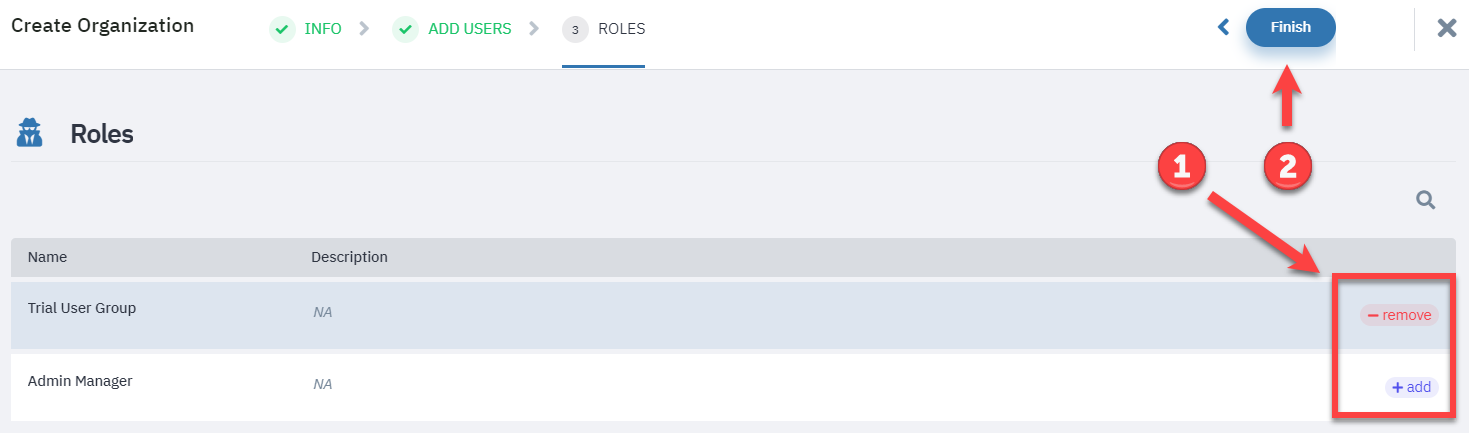Click the step 3 number circle
Viewport: 1469px width, 433px height.
(575, 29)
